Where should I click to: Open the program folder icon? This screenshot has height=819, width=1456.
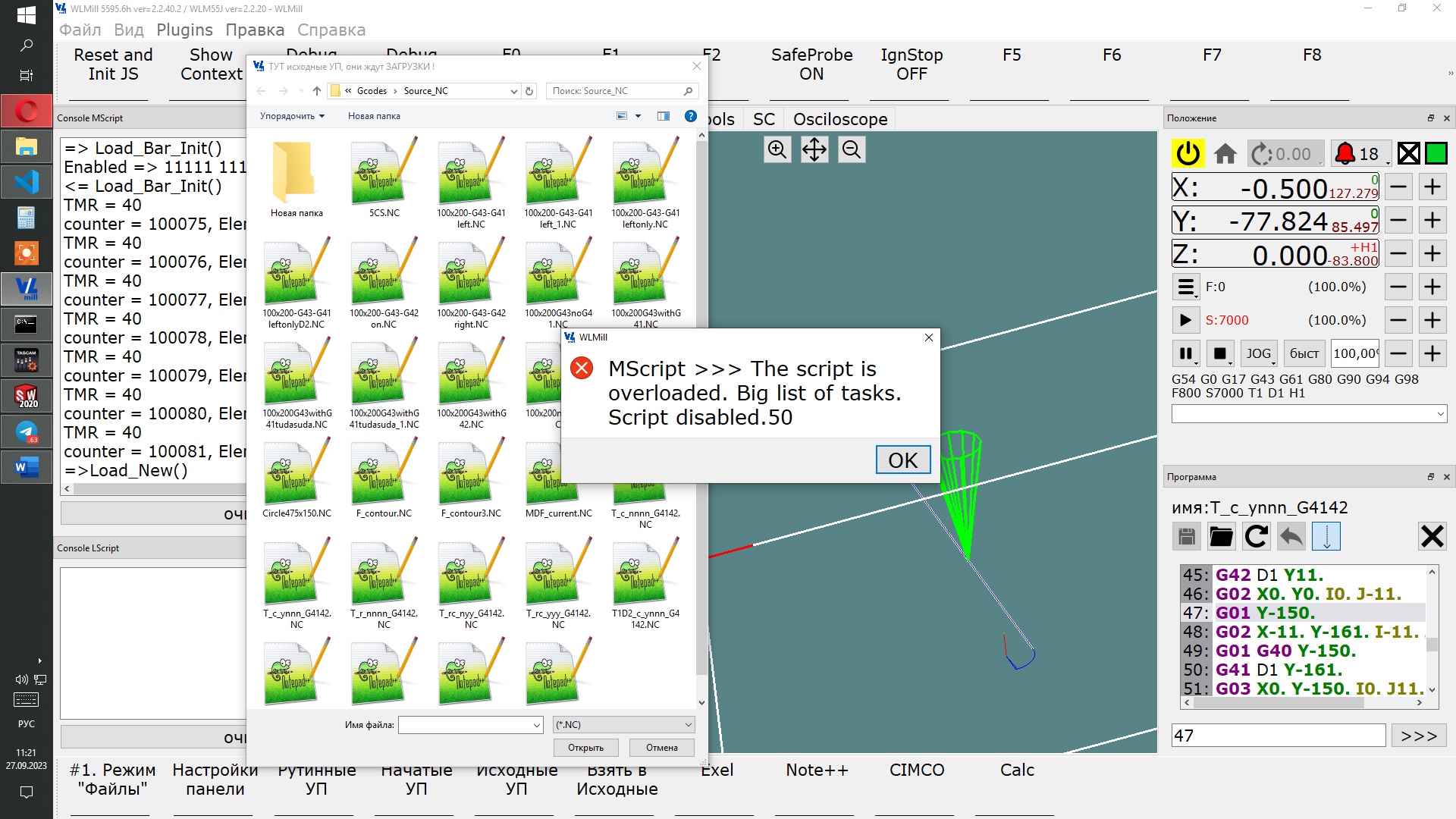1221,536
